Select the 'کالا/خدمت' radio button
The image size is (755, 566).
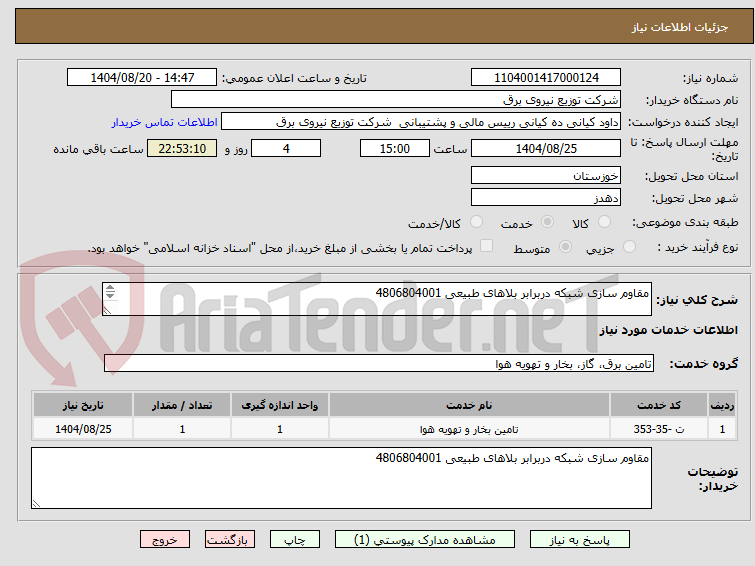pos(476,222)
